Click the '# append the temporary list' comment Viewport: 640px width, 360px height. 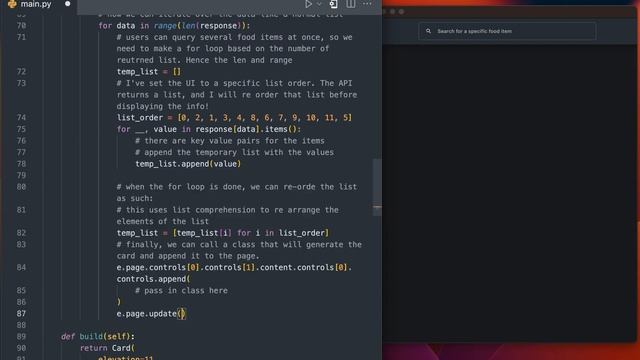coord(234,152)
